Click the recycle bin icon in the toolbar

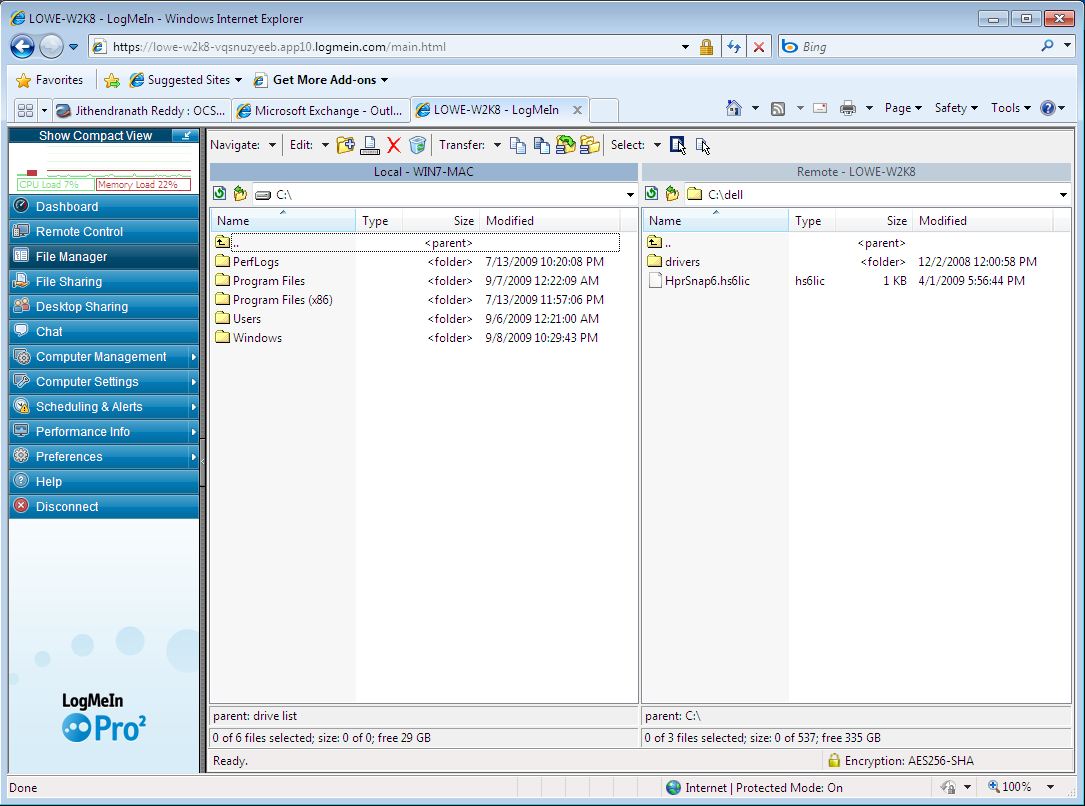click(x=418, y=145)
